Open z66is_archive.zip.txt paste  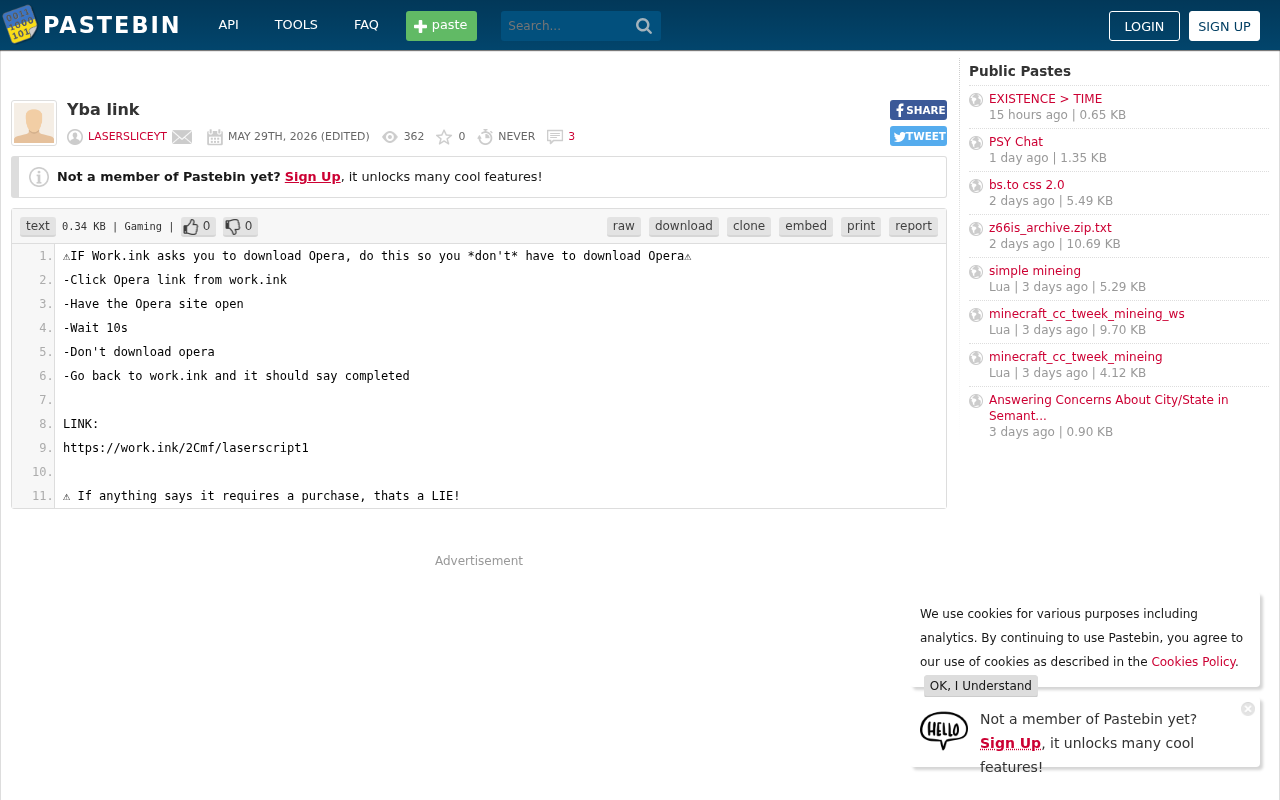tap(1050, 228)
